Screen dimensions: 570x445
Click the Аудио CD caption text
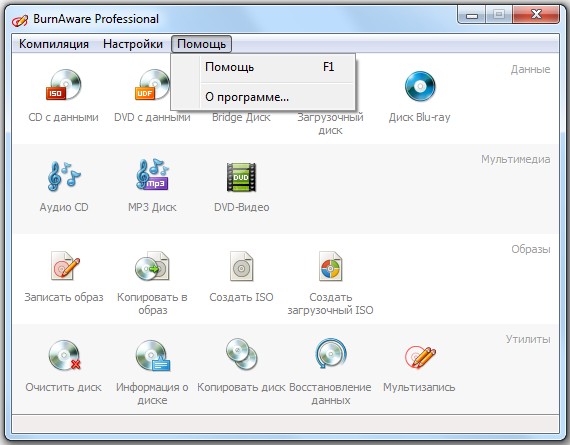[x=64, y=207]
